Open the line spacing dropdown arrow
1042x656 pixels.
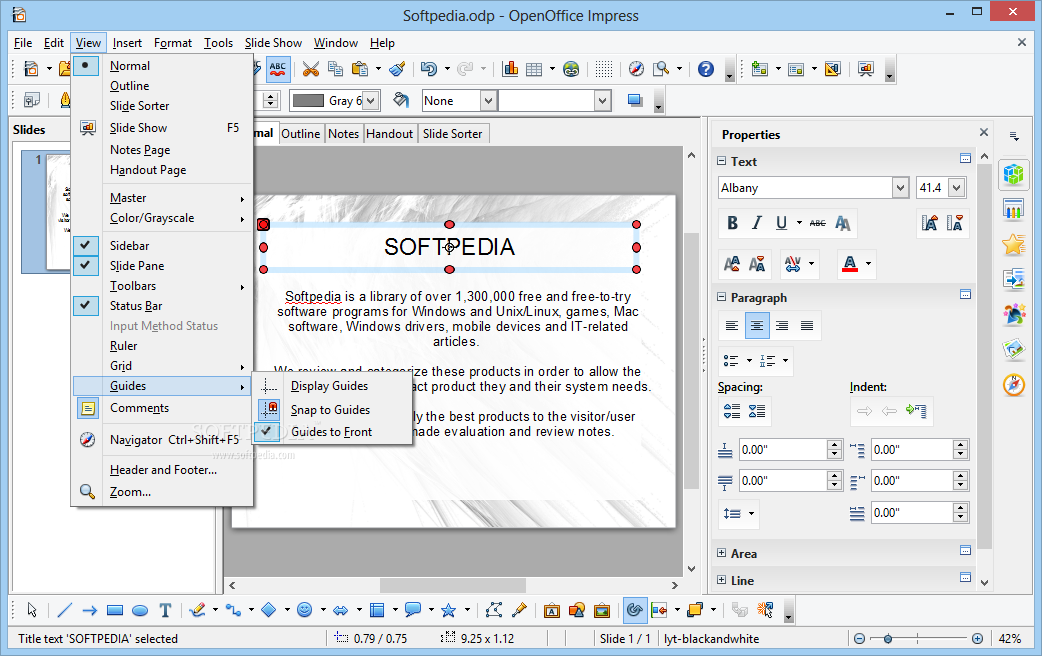tap(752, 513)
